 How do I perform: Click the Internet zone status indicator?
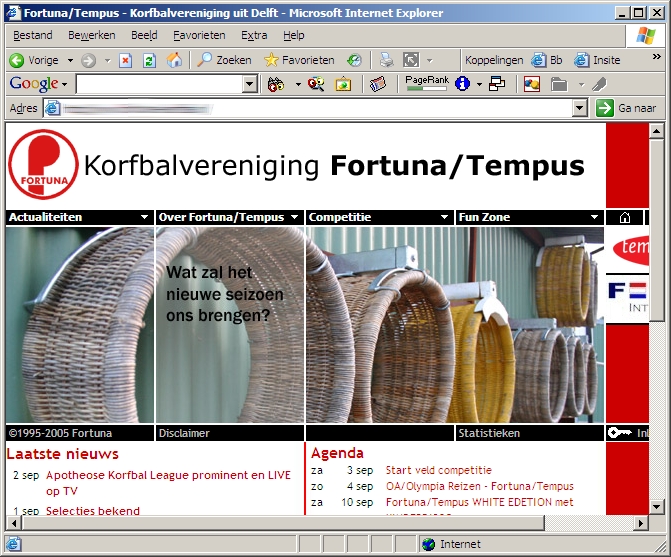(x=451, y=544)
